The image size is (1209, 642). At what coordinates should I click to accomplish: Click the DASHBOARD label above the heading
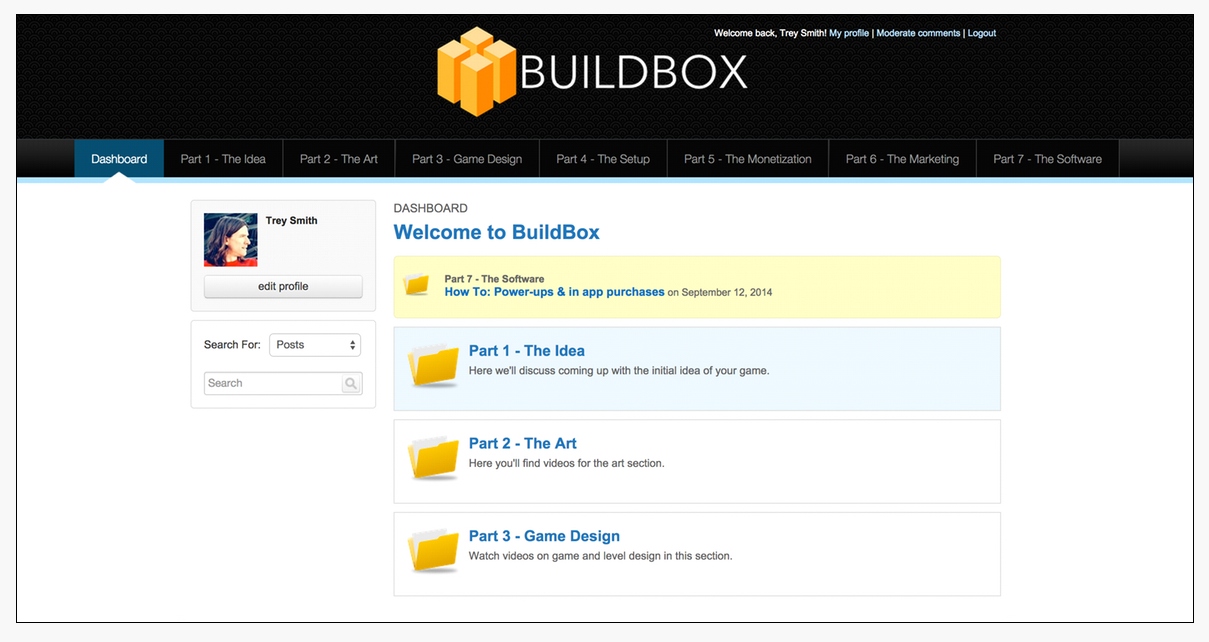pos(431,209)
